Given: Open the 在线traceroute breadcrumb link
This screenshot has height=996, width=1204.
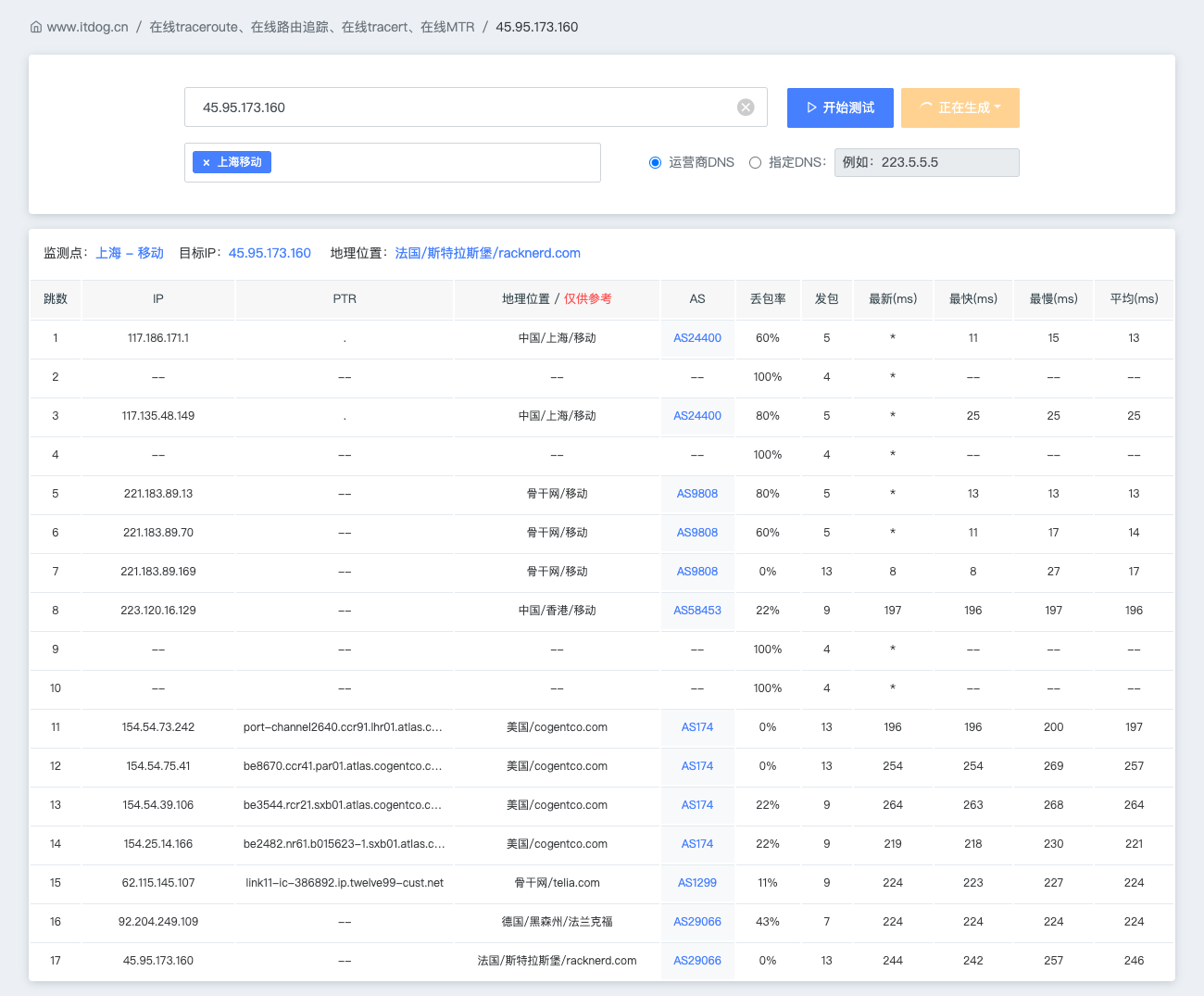Looking at the screenshot, I should point(312,27).
